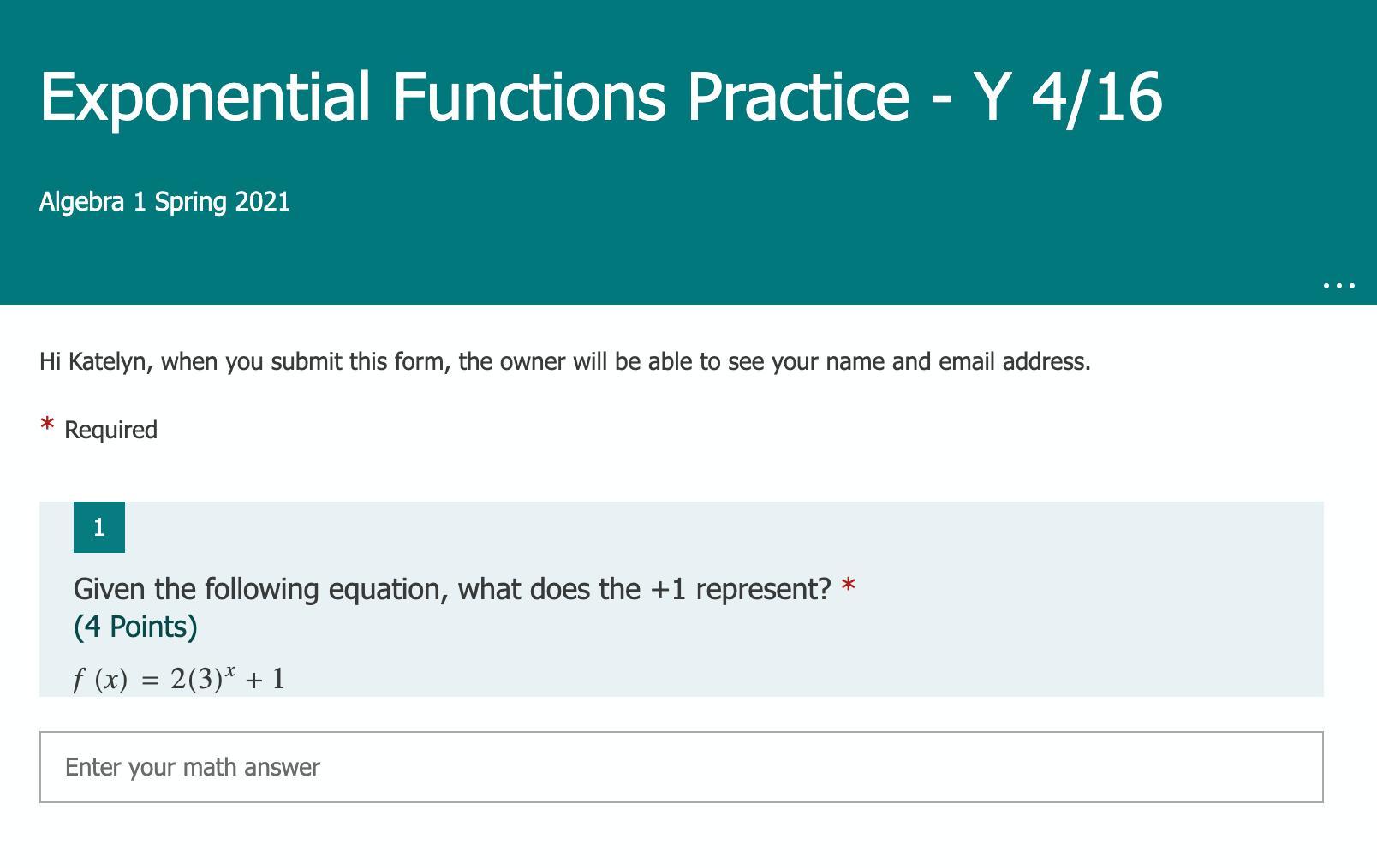Image resolution: width=1377 pixels, height=868 pixels.
Task: Click the 'Algebra 1 Spring 2021' subtitle
Action: pos(164,202)
